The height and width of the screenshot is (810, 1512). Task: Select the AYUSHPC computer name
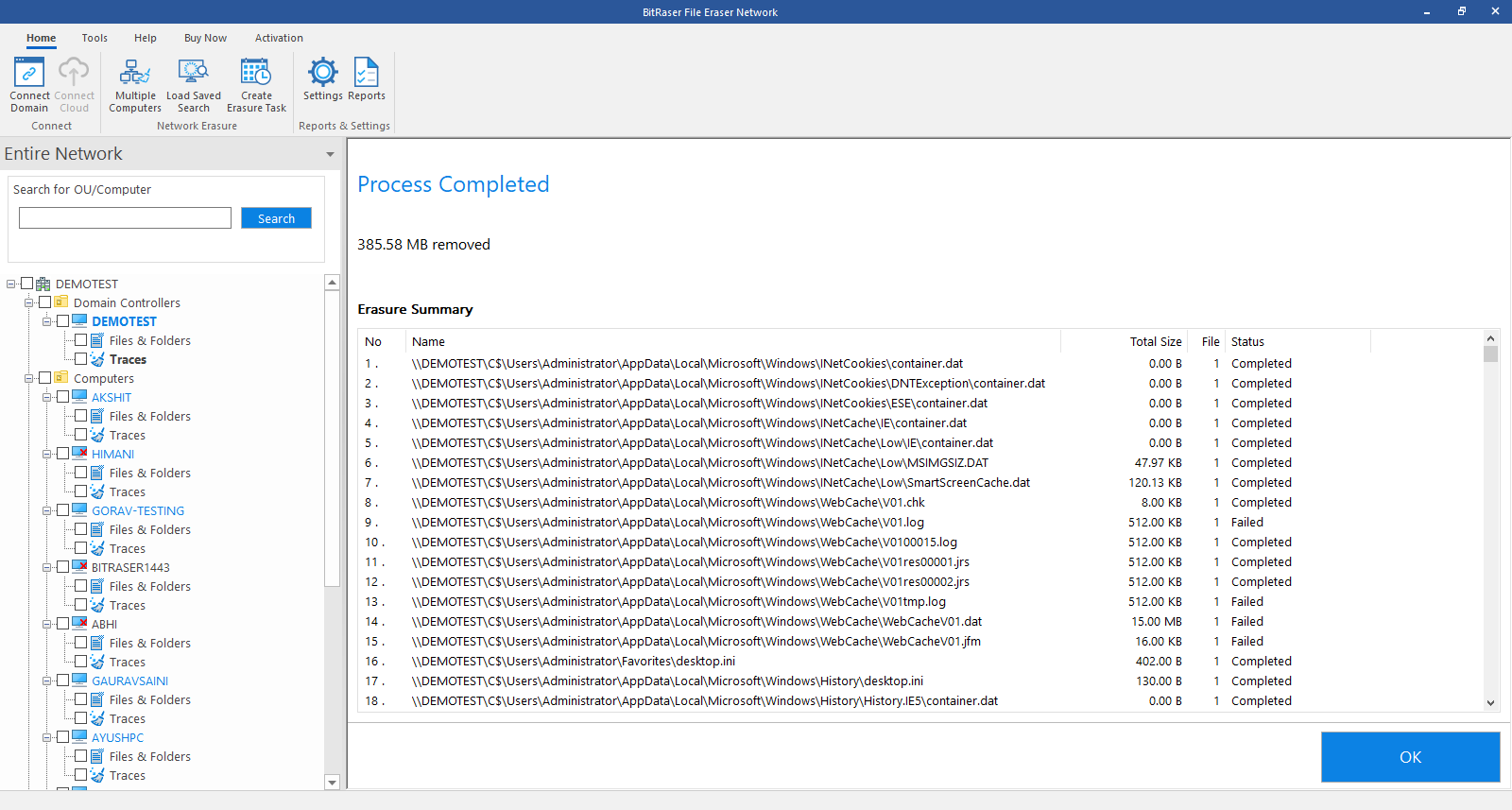coord(118,737)
